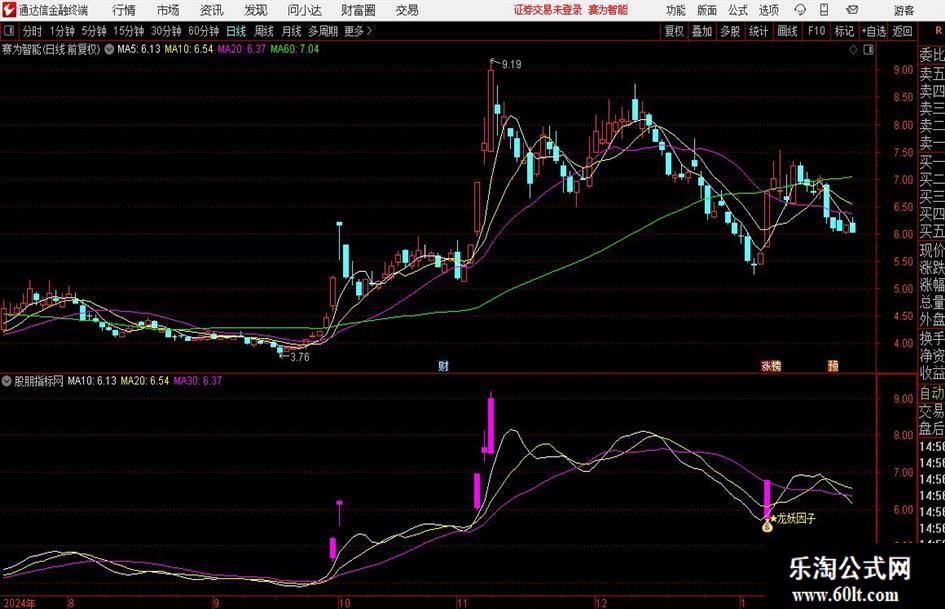The height and width of the screenshot is (609, 945).
Task: Click the 股朋指标网 indicator name
Action: tap(39, 381)
